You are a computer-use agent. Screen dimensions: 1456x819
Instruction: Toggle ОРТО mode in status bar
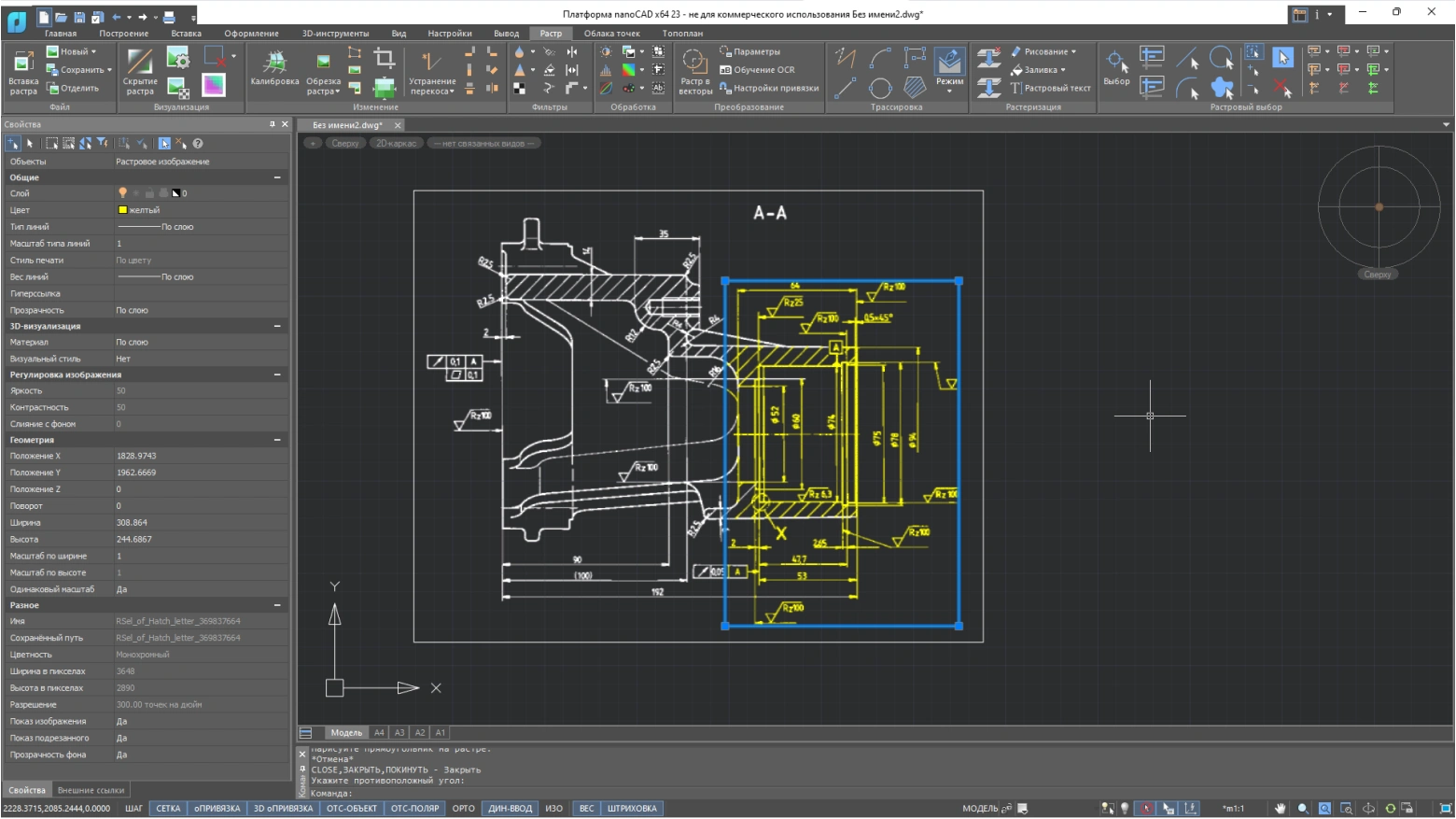[x=463, y=809]
